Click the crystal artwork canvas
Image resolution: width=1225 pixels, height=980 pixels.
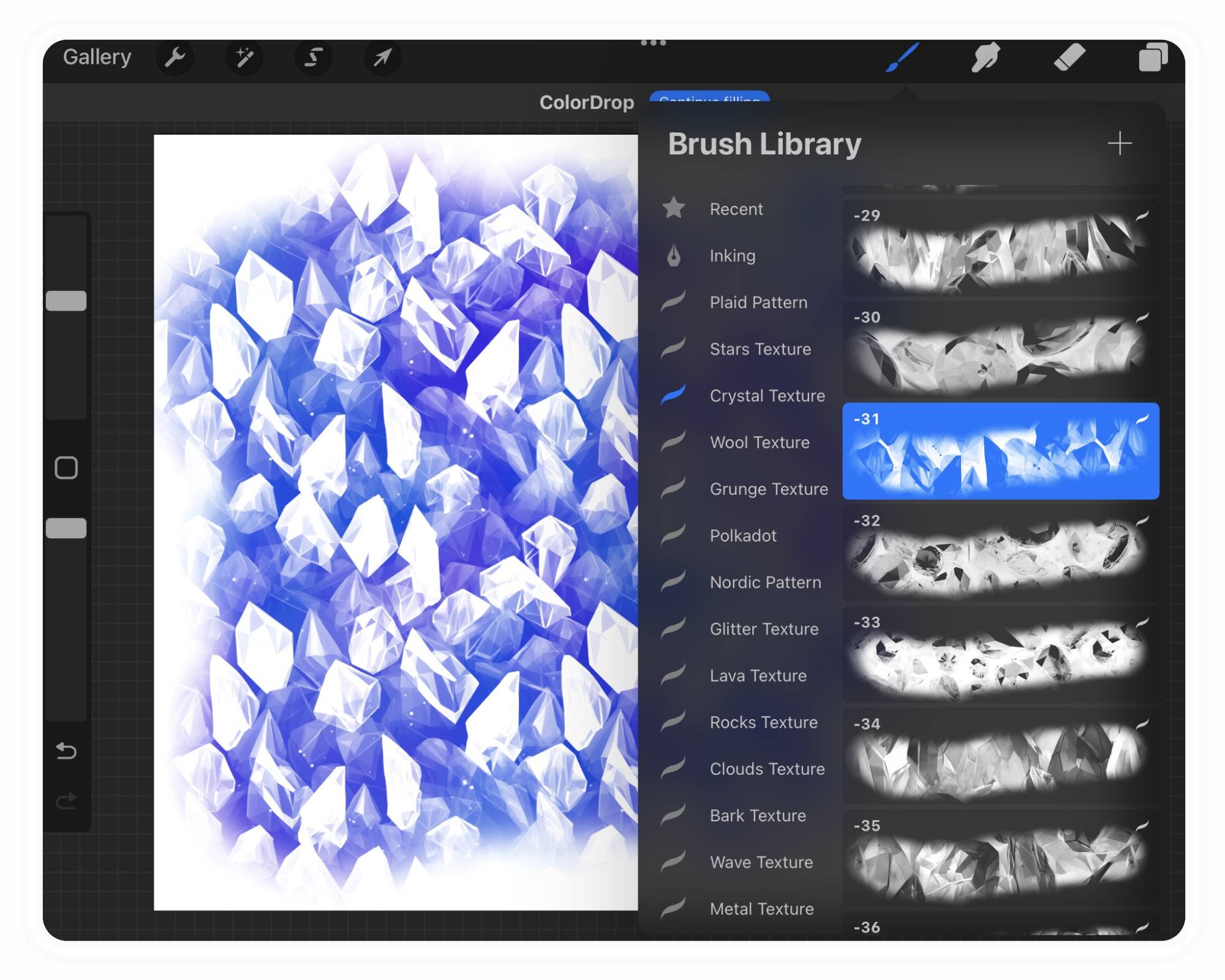click(396, 522)
